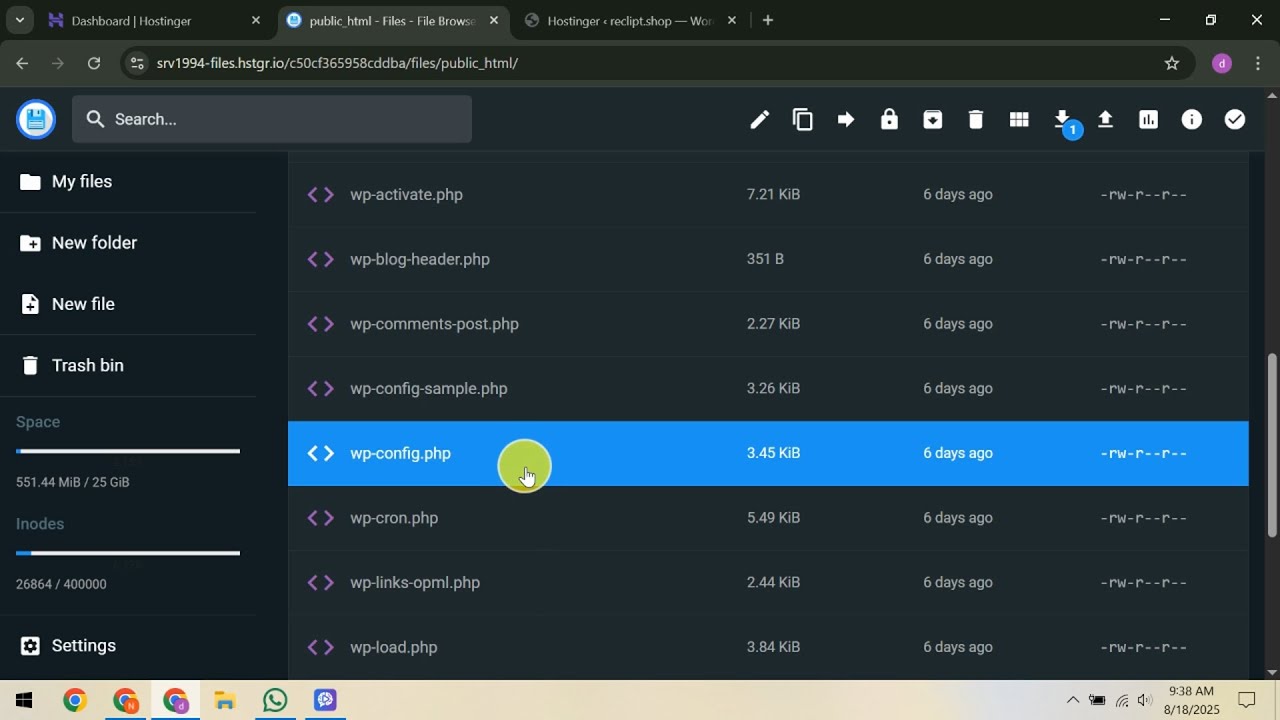Click the rename pencil icon in toolbar

point(760,120)
